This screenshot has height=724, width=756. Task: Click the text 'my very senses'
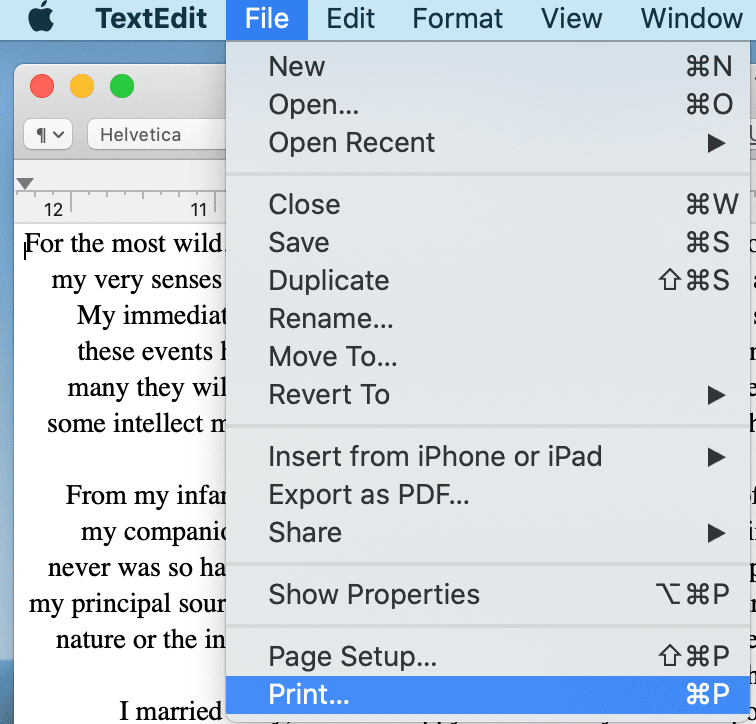(136, 280)
